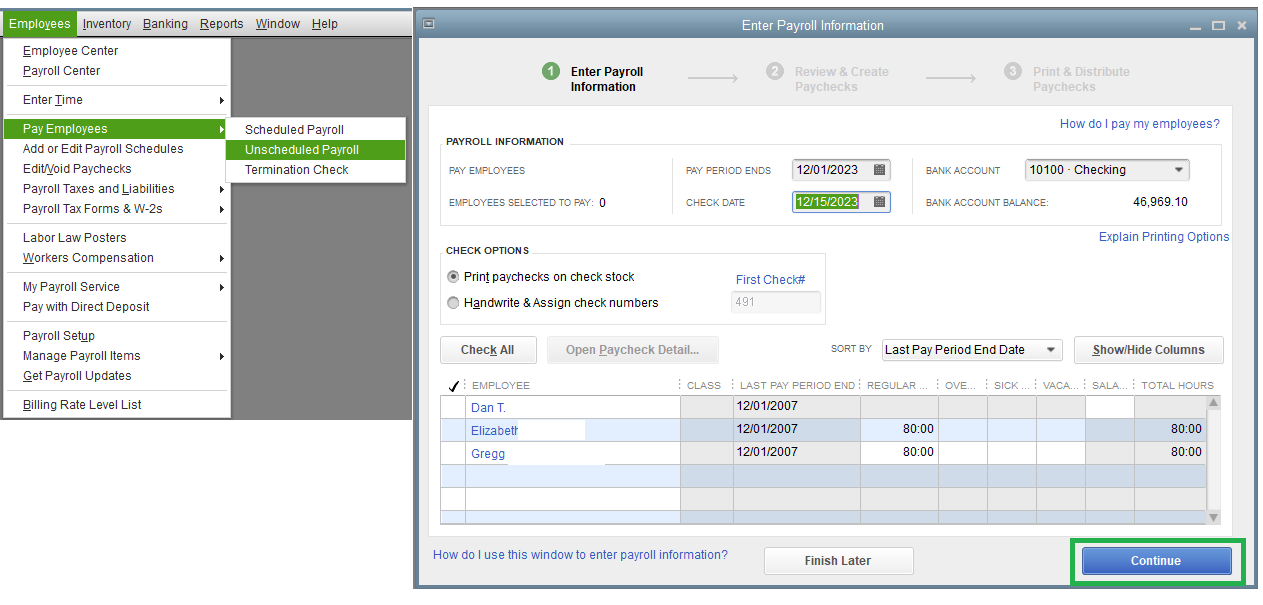
Task: Open the 'How do I pay my employees?' link
Action: tap(1139, 124)
